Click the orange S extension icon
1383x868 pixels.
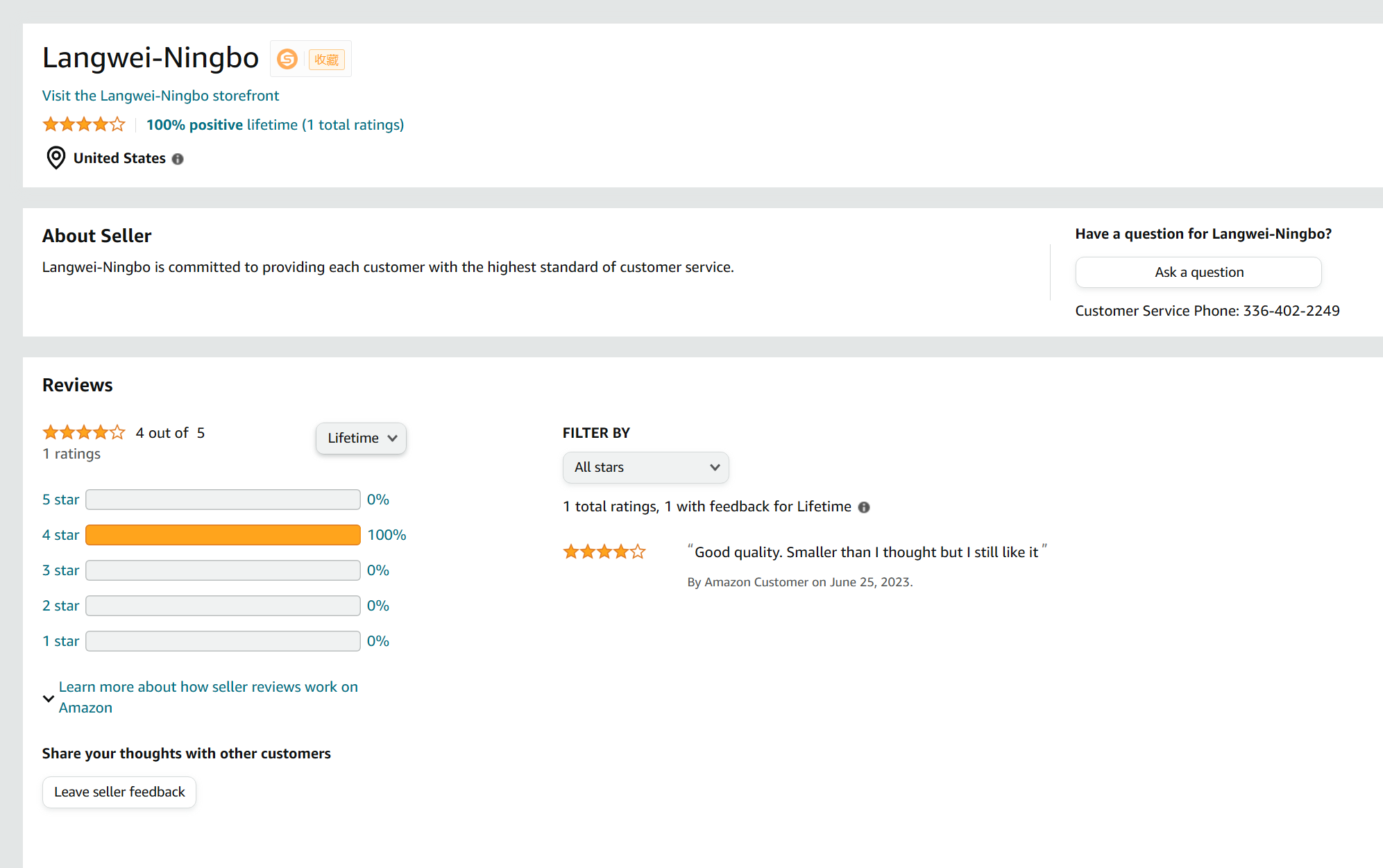click(x=287, y=59)
